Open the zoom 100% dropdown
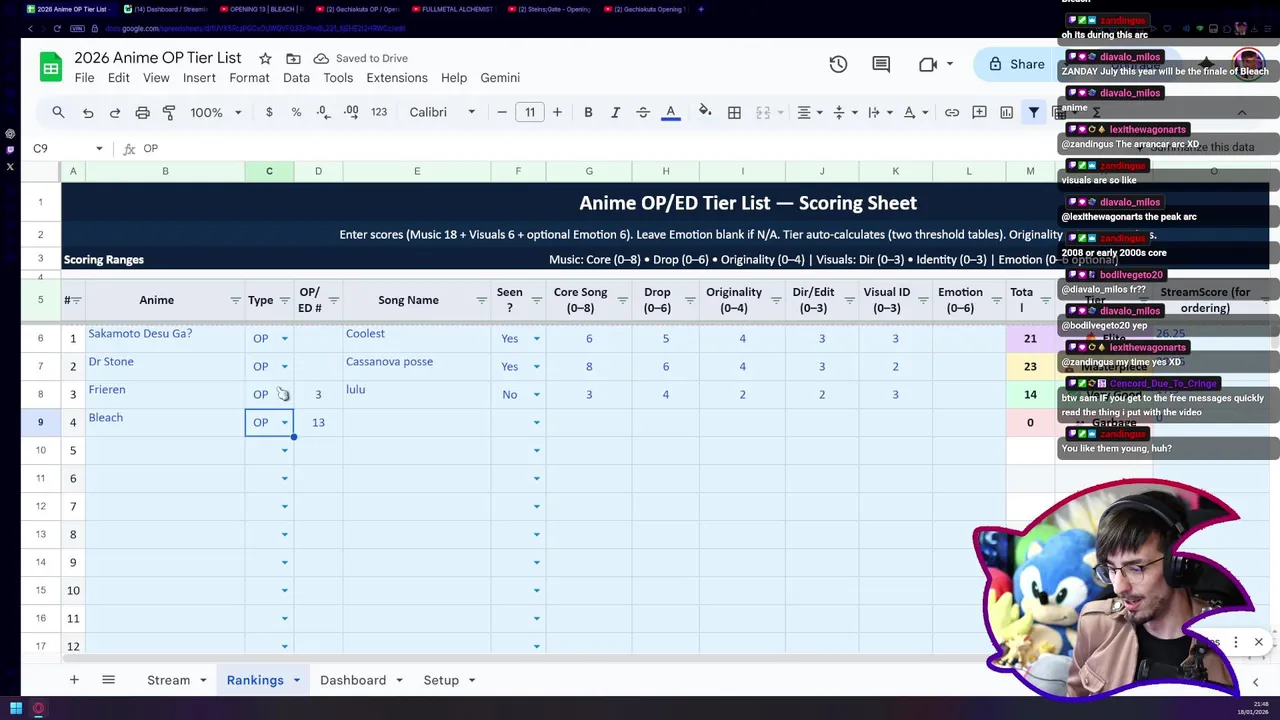The image size is (1280, 720). pos(216,112)
